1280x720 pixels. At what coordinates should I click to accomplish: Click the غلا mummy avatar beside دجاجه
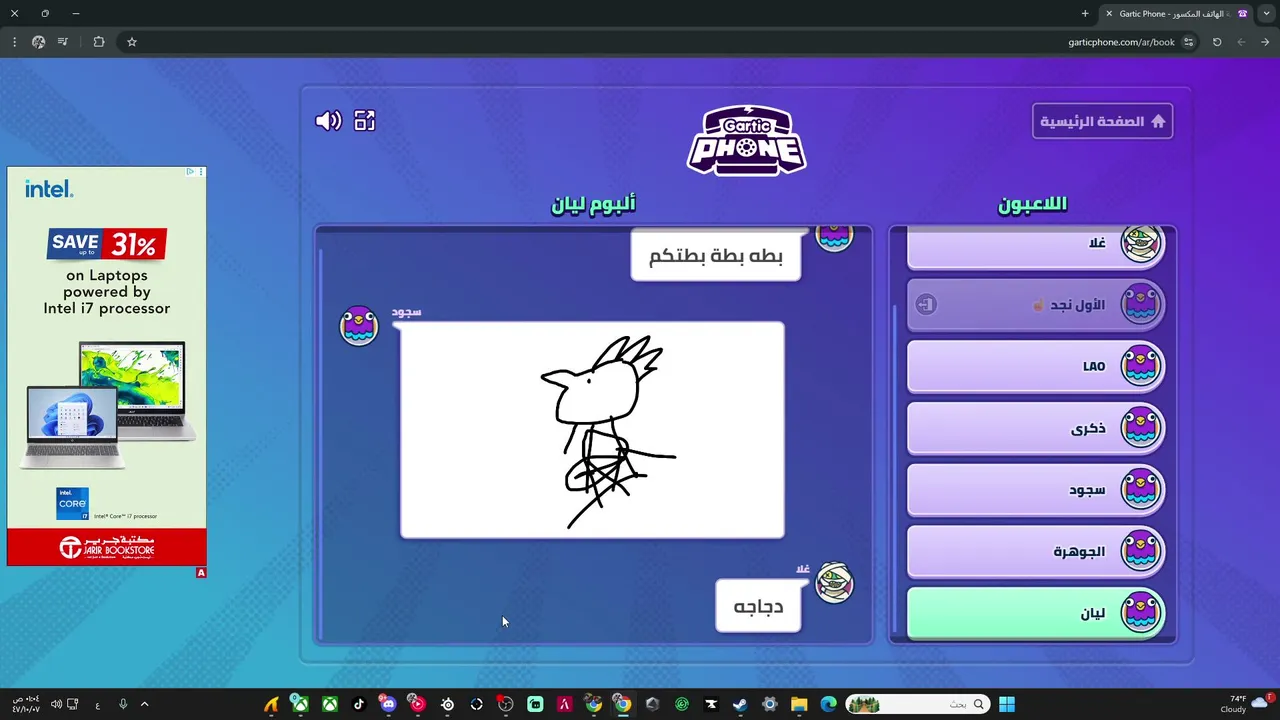pyautogui.click(x=834, y=583)
